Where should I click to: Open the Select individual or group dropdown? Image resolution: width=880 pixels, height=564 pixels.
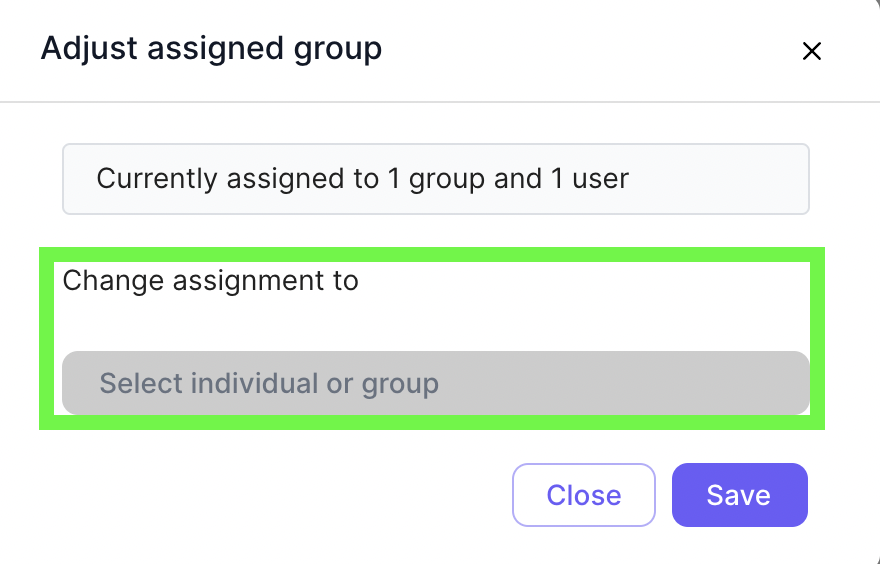pos(435,383)
